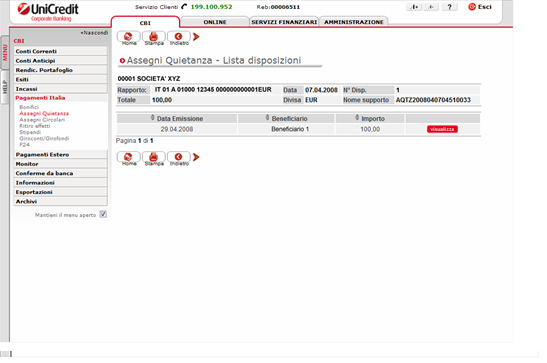Screen dimensions: 547x363
Task: Expand Conferme da banca section
Action: coord(61,173)
